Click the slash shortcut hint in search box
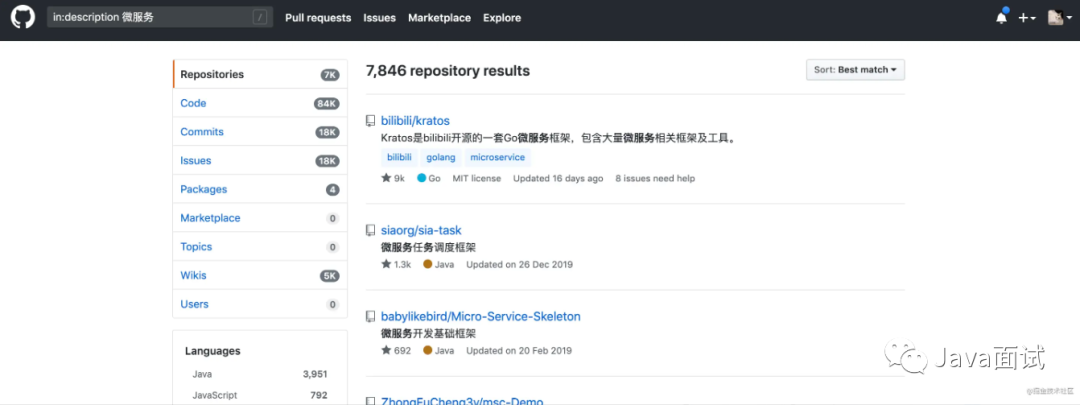The image size is (1080, 405). (x=260, y=18)
